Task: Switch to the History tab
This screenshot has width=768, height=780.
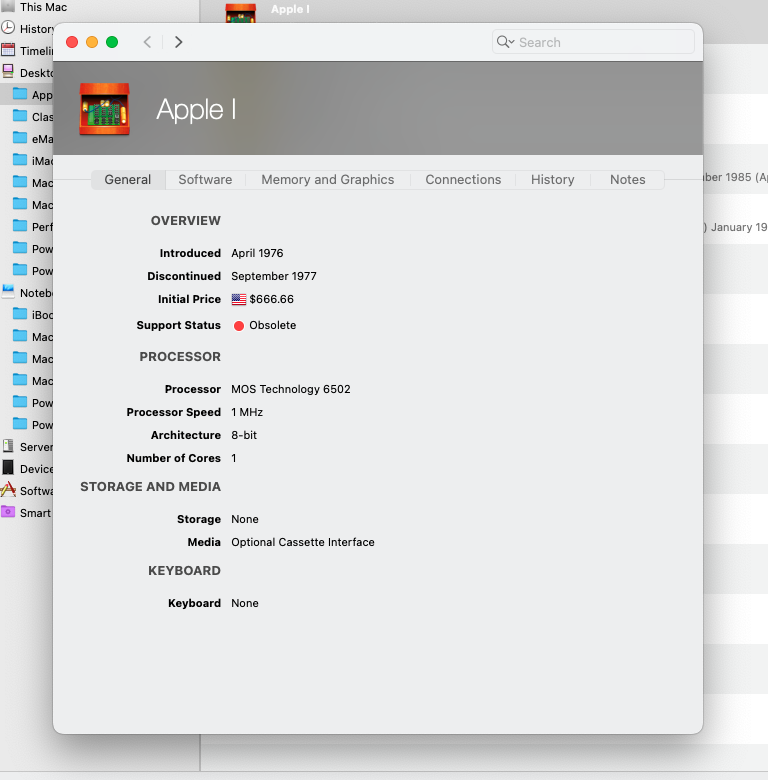Action: click(x=553, y=180)
